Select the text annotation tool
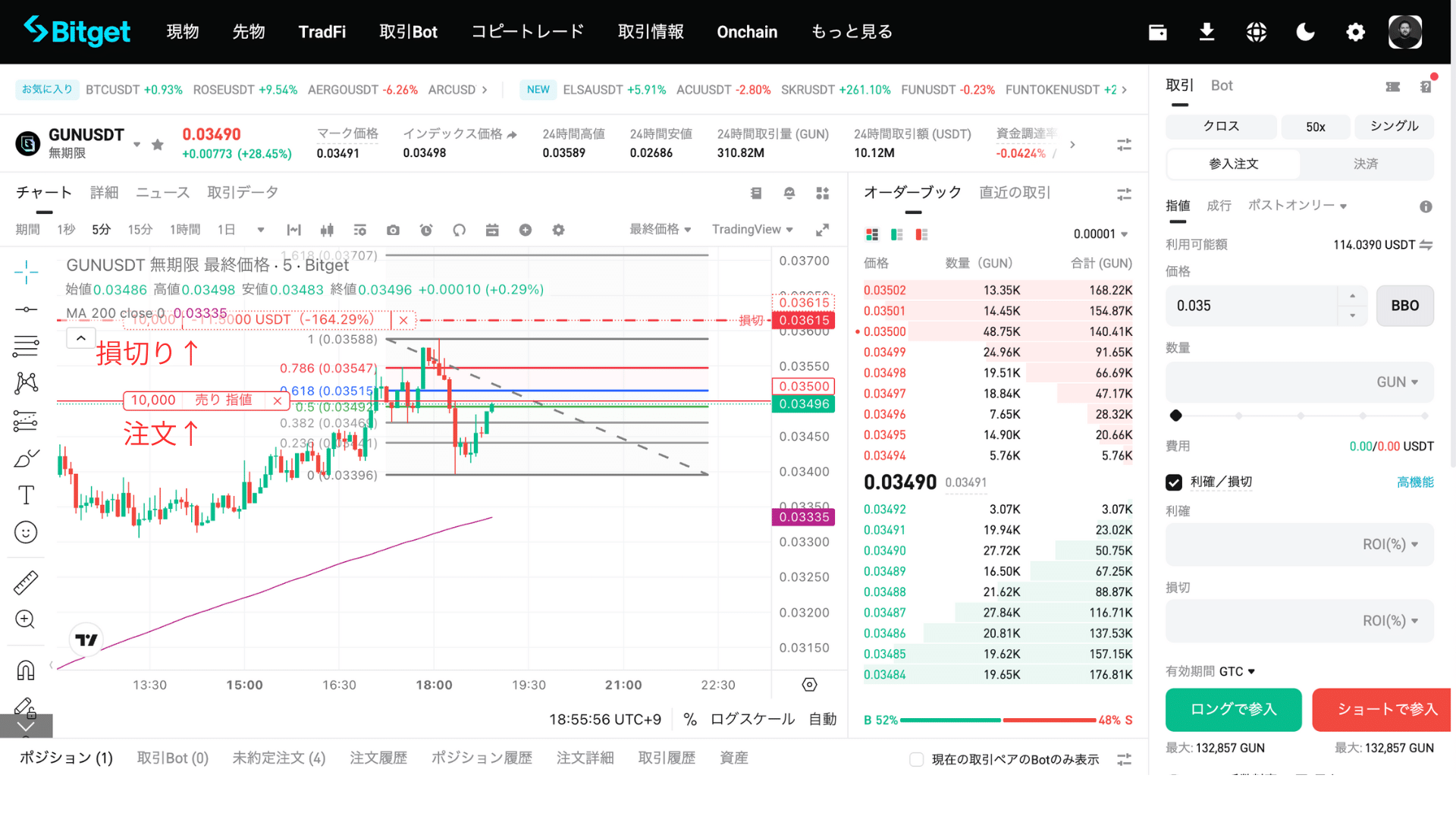 tap(26, 495)
